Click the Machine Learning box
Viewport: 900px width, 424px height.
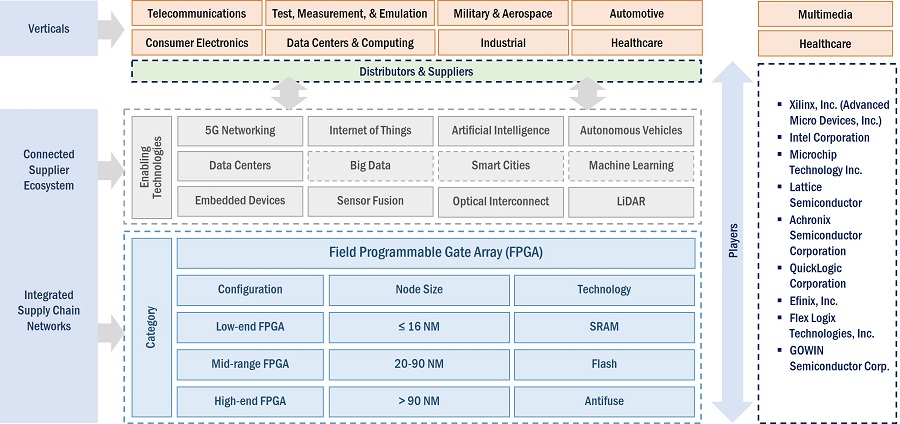point(630,165)
